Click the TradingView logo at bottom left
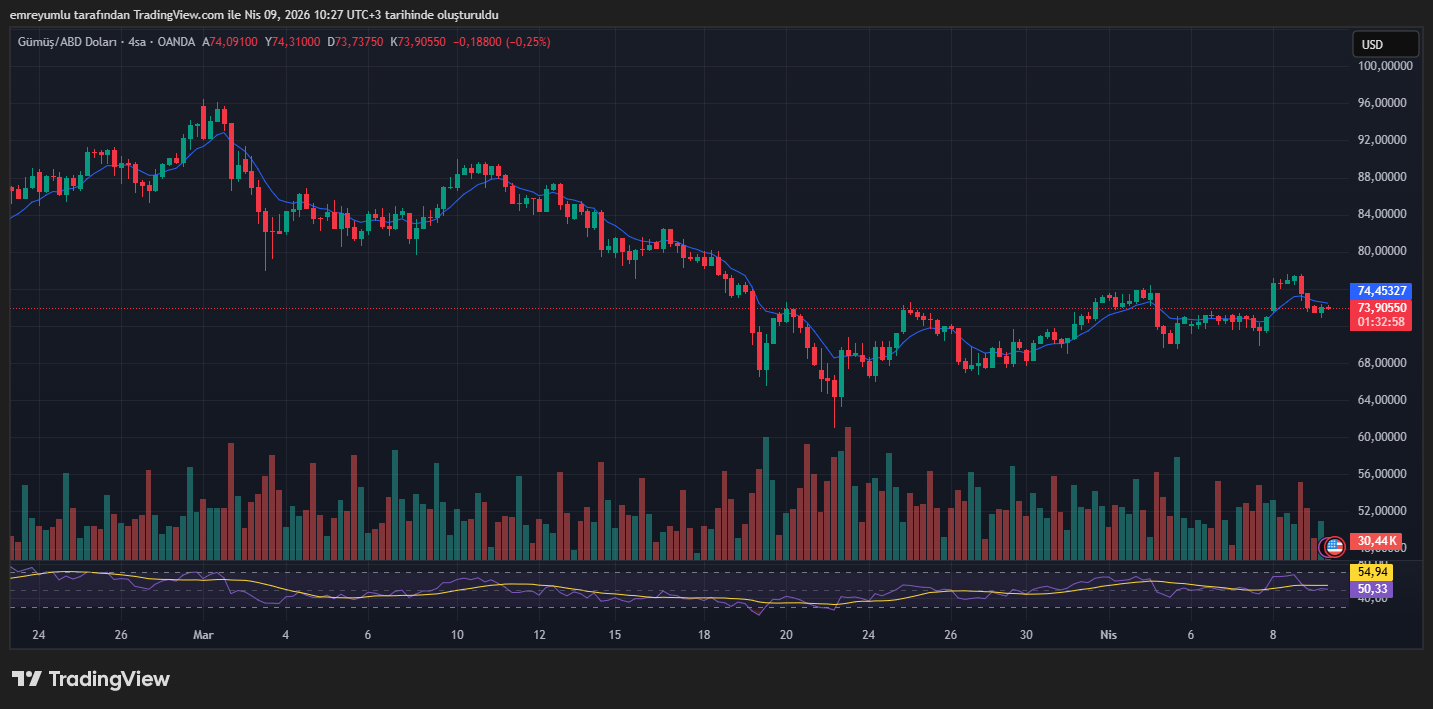1433x709 pixels. (91, 679)
